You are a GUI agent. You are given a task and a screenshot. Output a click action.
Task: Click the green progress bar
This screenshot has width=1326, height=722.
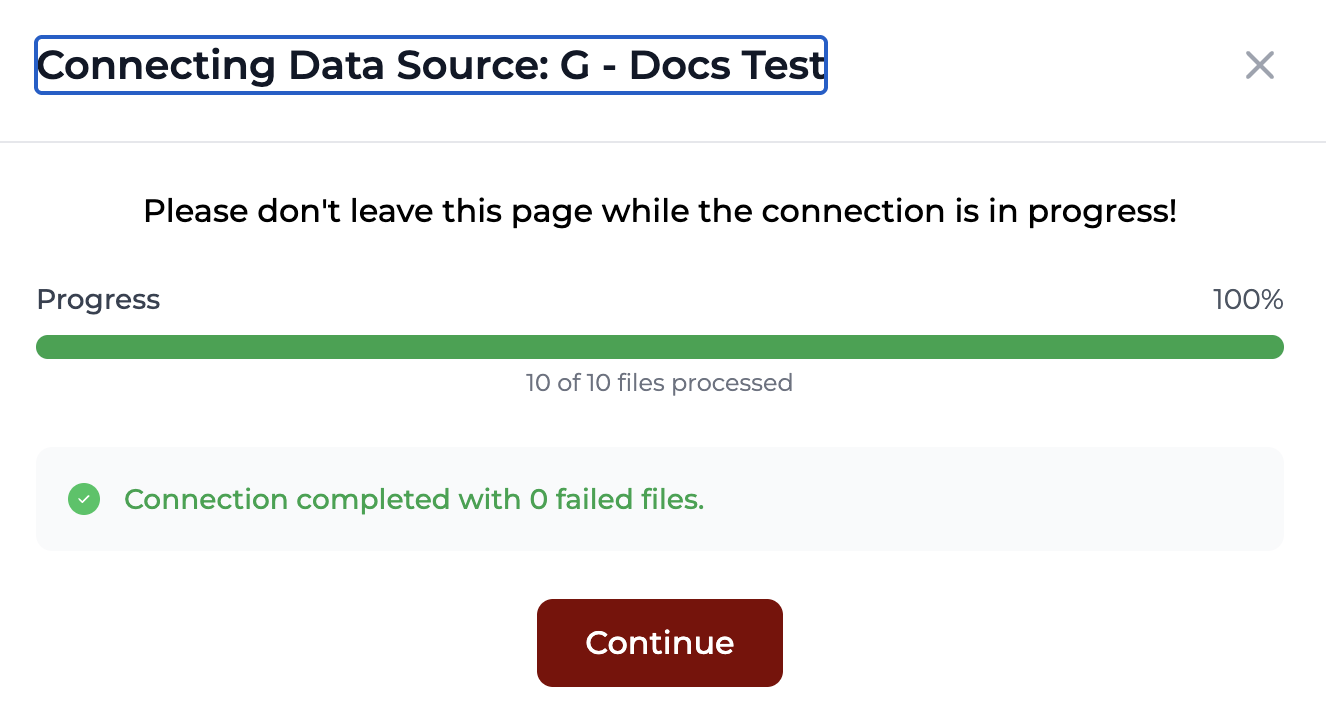pyautogui.click(x=659, y=347)
